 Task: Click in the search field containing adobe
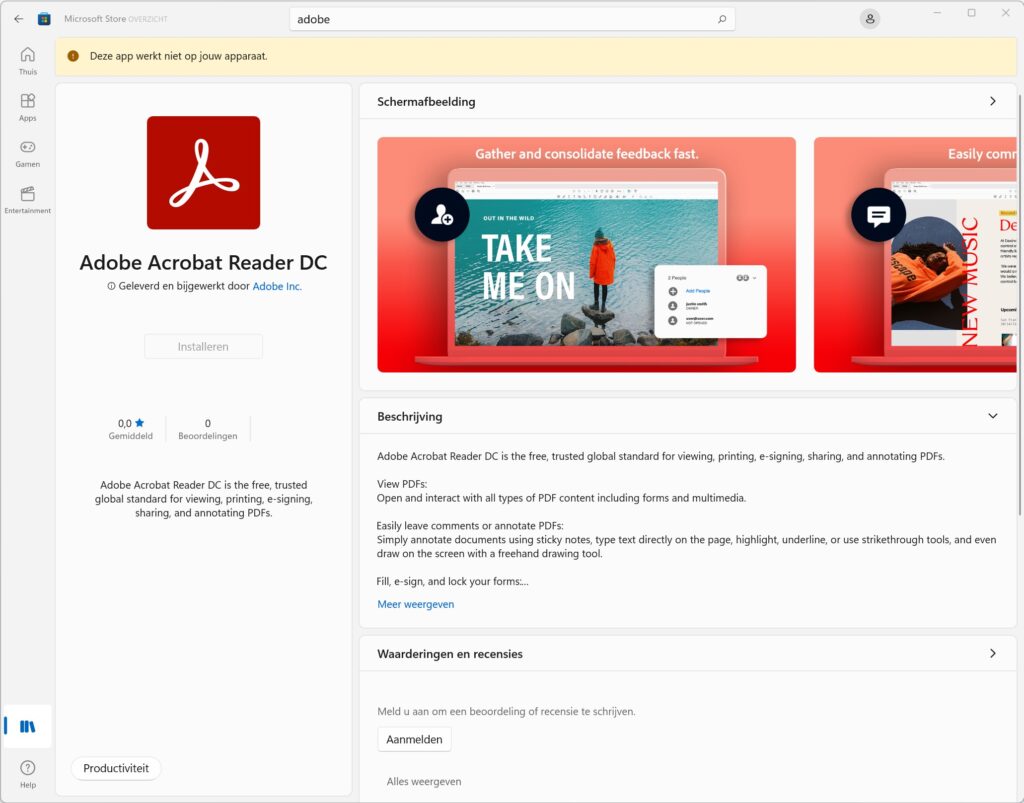pyautogui.click(x=512, y=19)
